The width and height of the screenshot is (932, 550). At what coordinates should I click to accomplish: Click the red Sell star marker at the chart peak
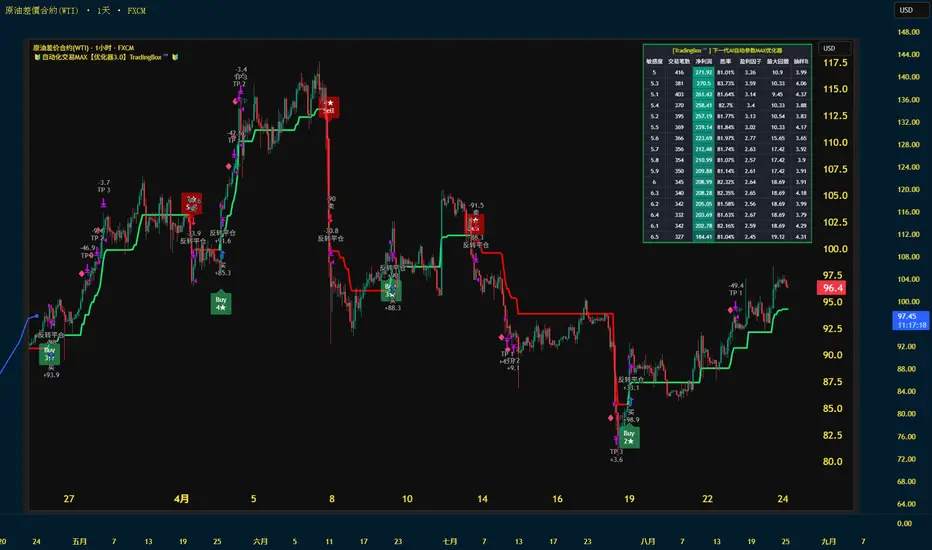point(329,108)
